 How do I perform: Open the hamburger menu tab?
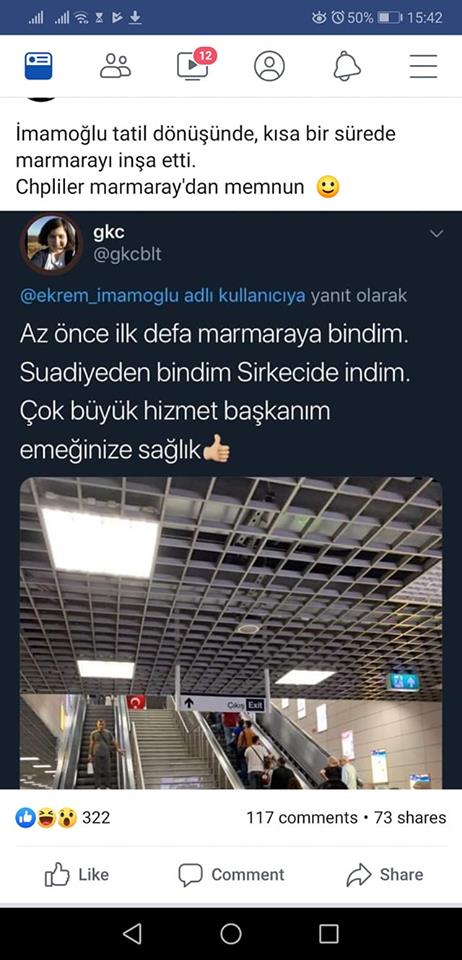pyautogui.click(x=423, y=66)
